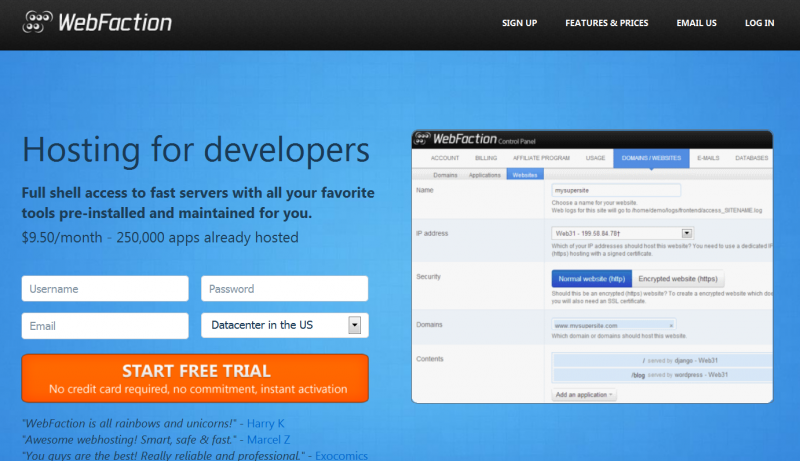Viewport: 800px width, 461px height.
Task: Focus the Email input field
Action: (105, 326)
